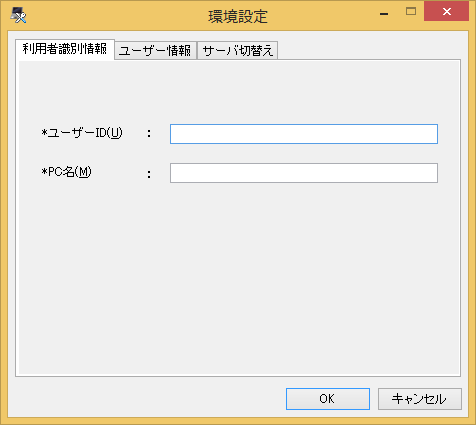
Task: Click the maximize window button
Action: [411, 12]
